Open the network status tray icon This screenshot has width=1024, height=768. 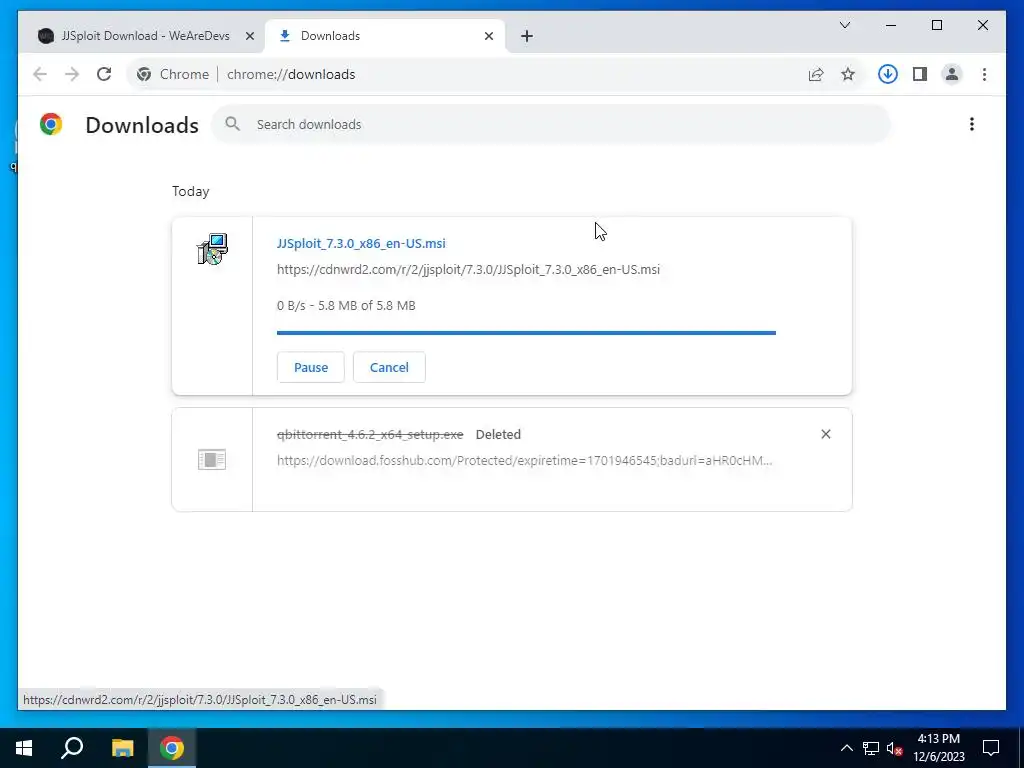pyautogui.click(x=871, y=748)
